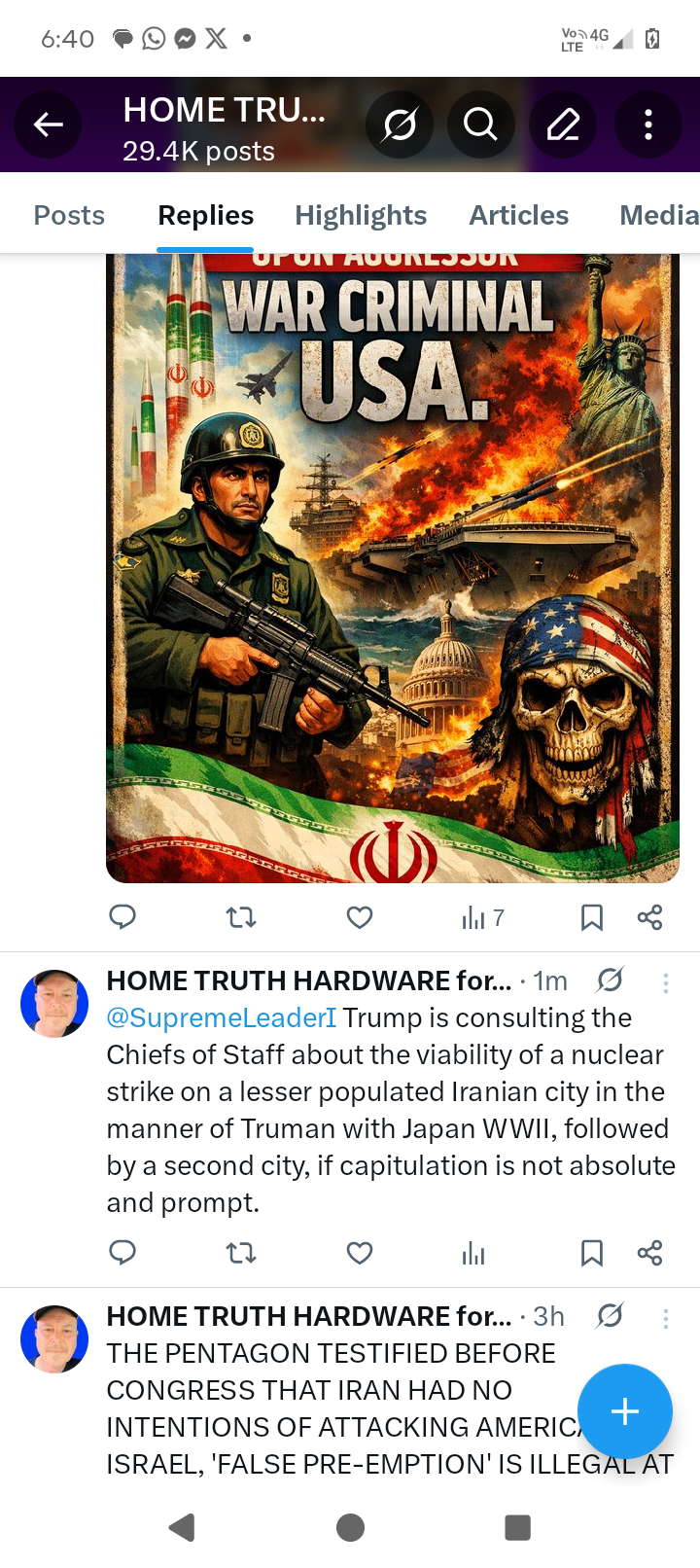Open profile search magnifier

coord(480,125)
